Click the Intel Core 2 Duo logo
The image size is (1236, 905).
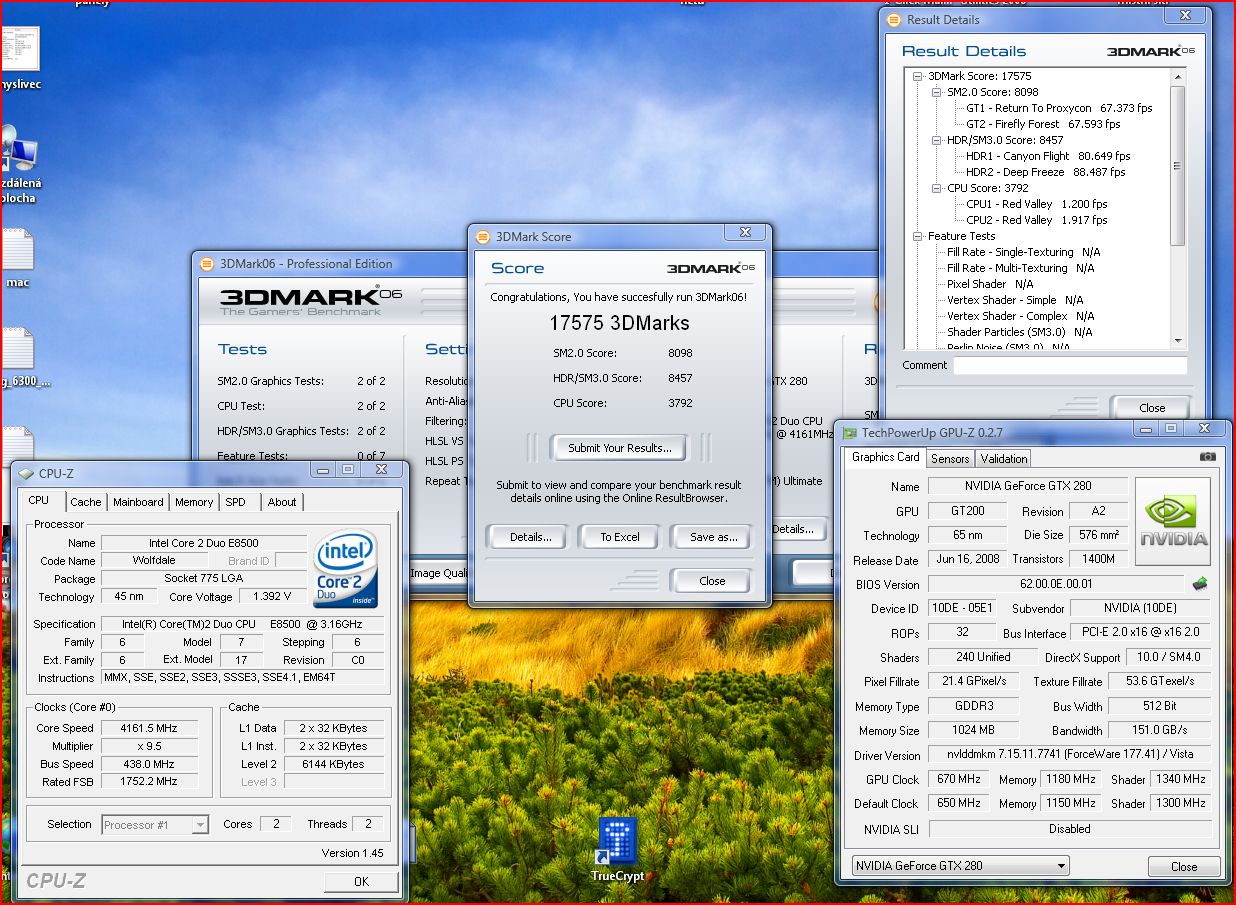click(345, 568)
